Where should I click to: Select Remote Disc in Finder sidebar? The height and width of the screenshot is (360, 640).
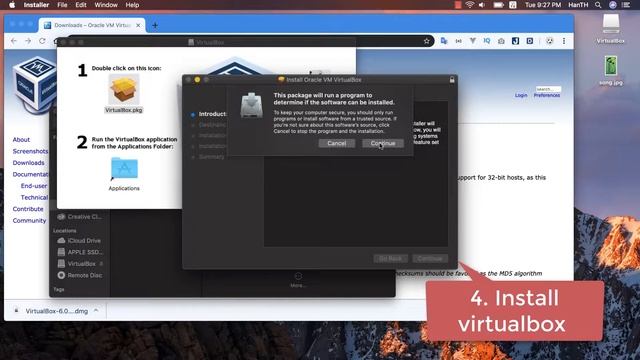(x=80, y=275)
